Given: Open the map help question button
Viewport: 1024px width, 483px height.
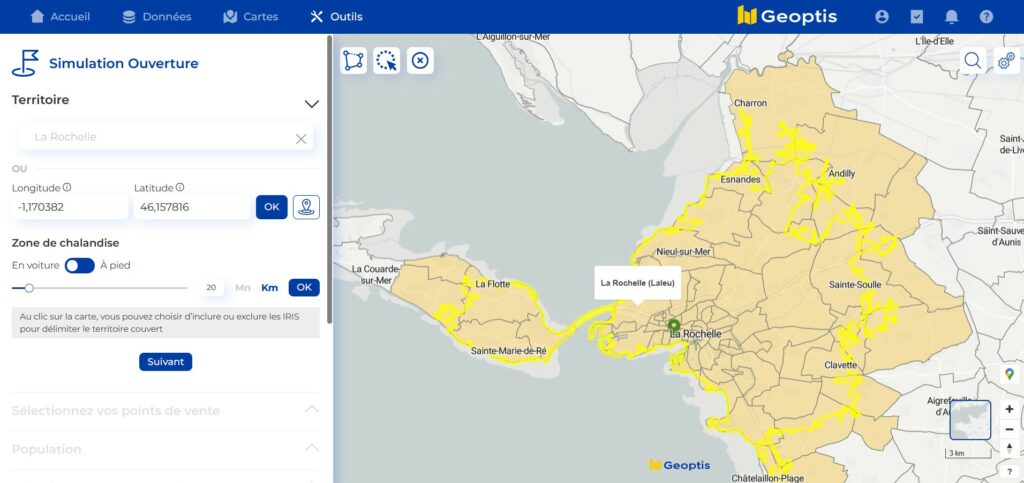Looking at the screenshot, I should pos(1010,471).
